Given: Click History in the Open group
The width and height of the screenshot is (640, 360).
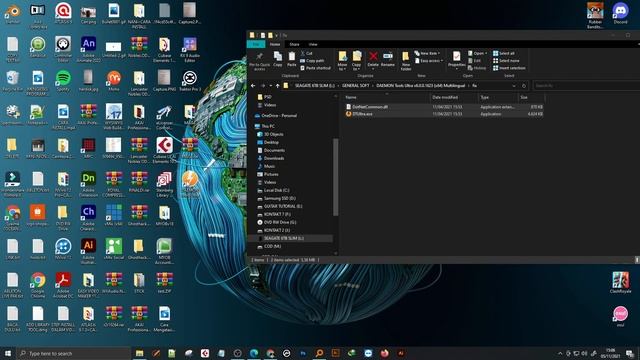Looking at the screenshot, I should tap(477, 68).
